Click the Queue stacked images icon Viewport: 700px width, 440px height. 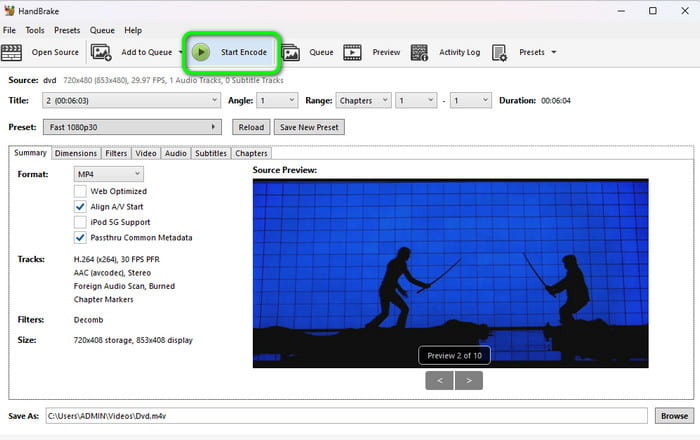click(x=291, y=52)
